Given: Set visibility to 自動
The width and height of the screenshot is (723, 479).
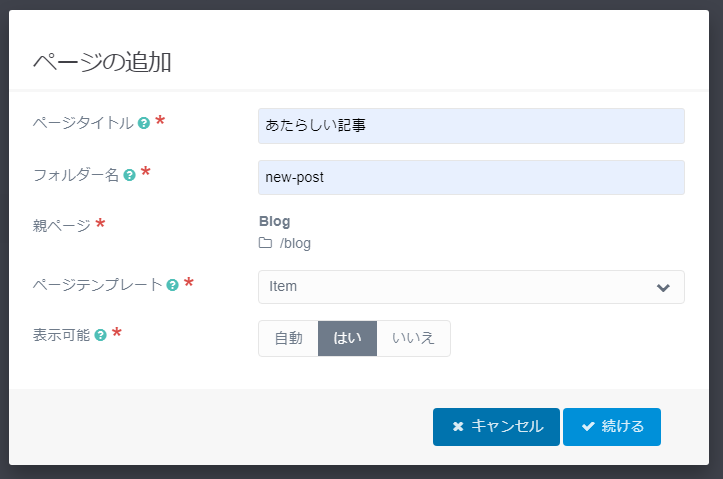Looking at the screenshot, I should pos(288,338).
